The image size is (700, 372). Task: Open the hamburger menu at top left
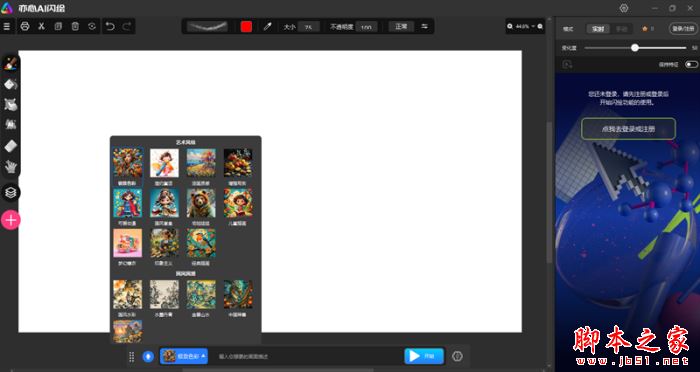point(7,26)
